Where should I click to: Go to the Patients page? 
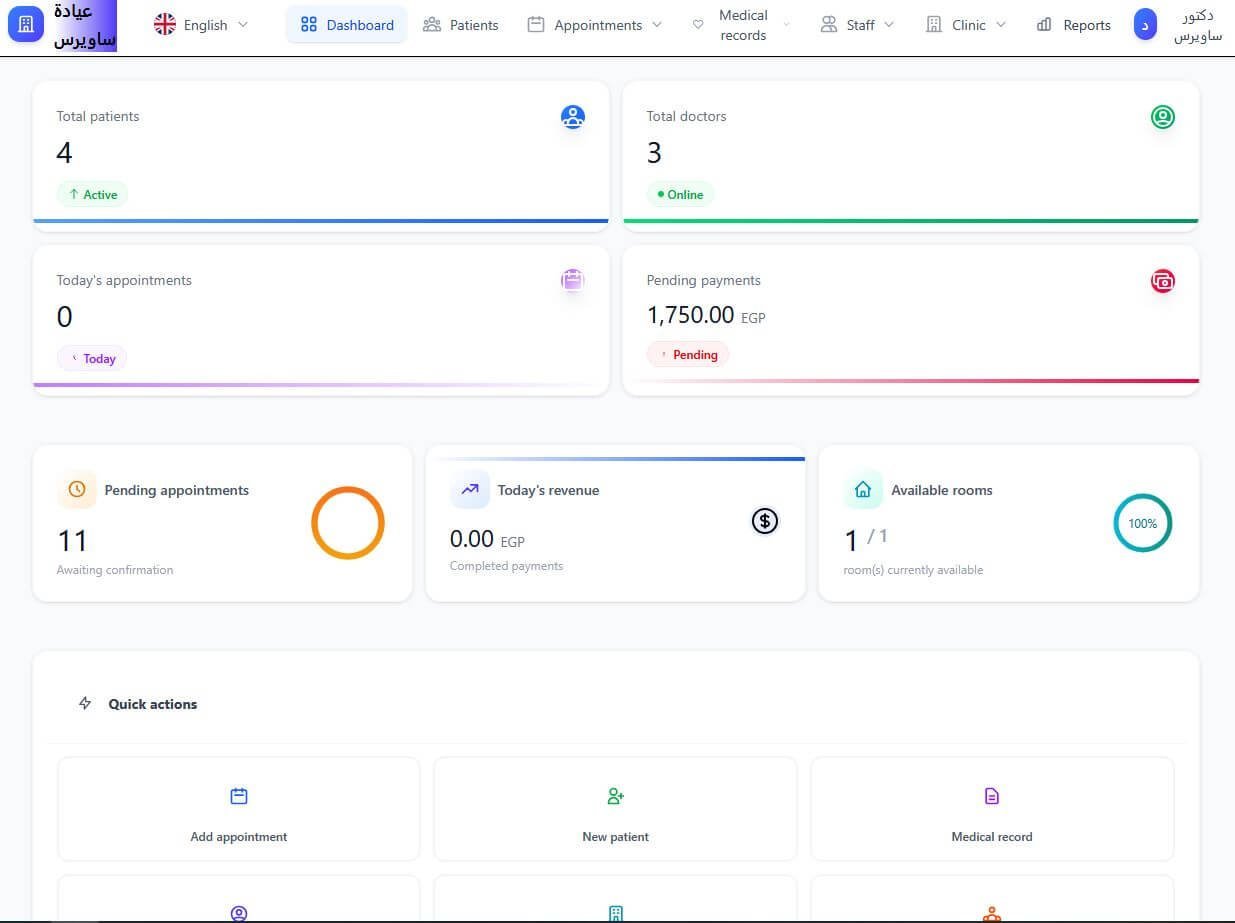pyautogui.click(x=461, y=25)
